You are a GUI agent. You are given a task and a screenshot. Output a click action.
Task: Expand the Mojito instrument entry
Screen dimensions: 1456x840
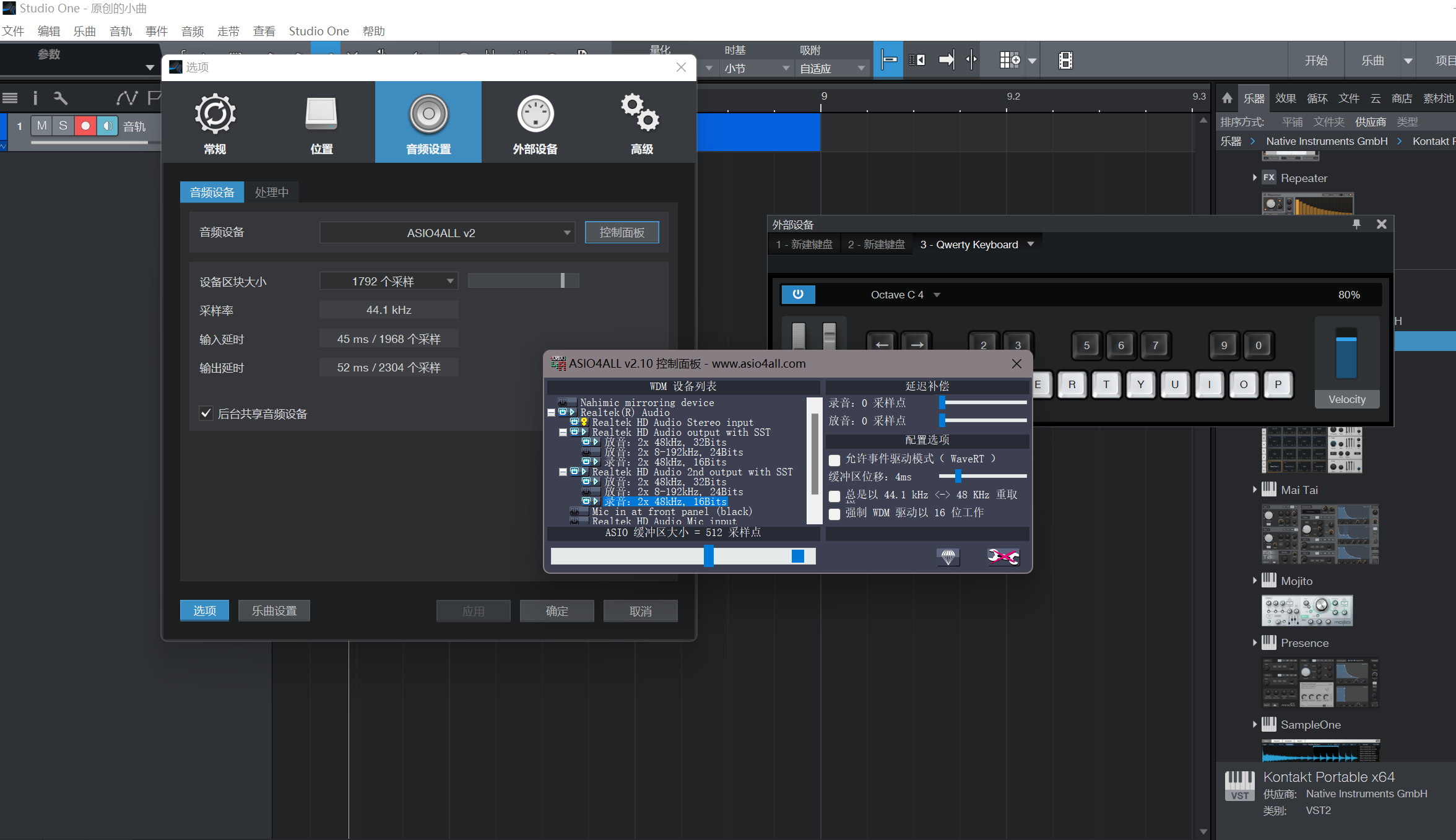point(1255,581)
